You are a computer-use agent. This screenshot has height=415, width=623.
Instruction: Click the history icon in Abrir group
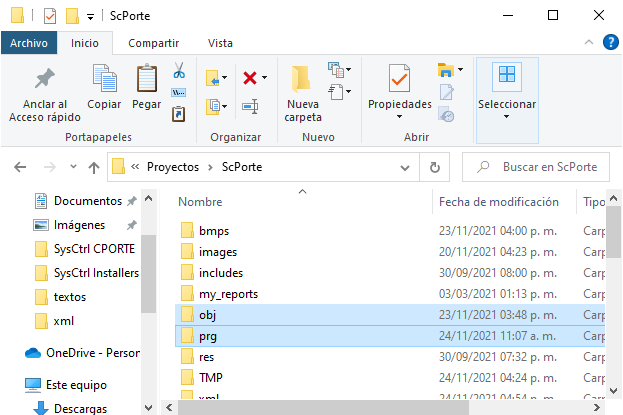[446, 114]
